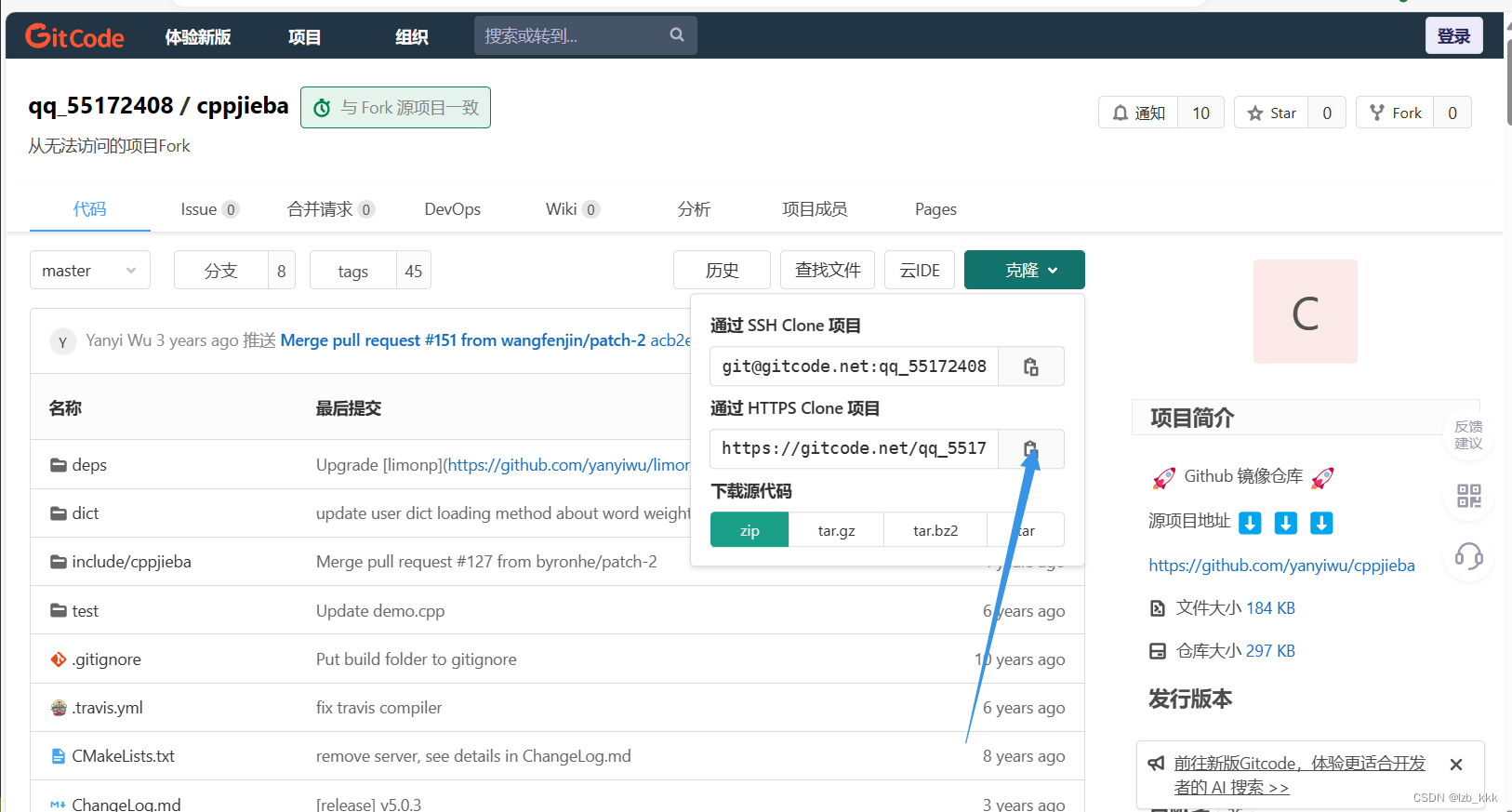Click 项目 in top navigation
Image resolution: width=1512 pixels, height=812 pixels.
click(305, 37)
